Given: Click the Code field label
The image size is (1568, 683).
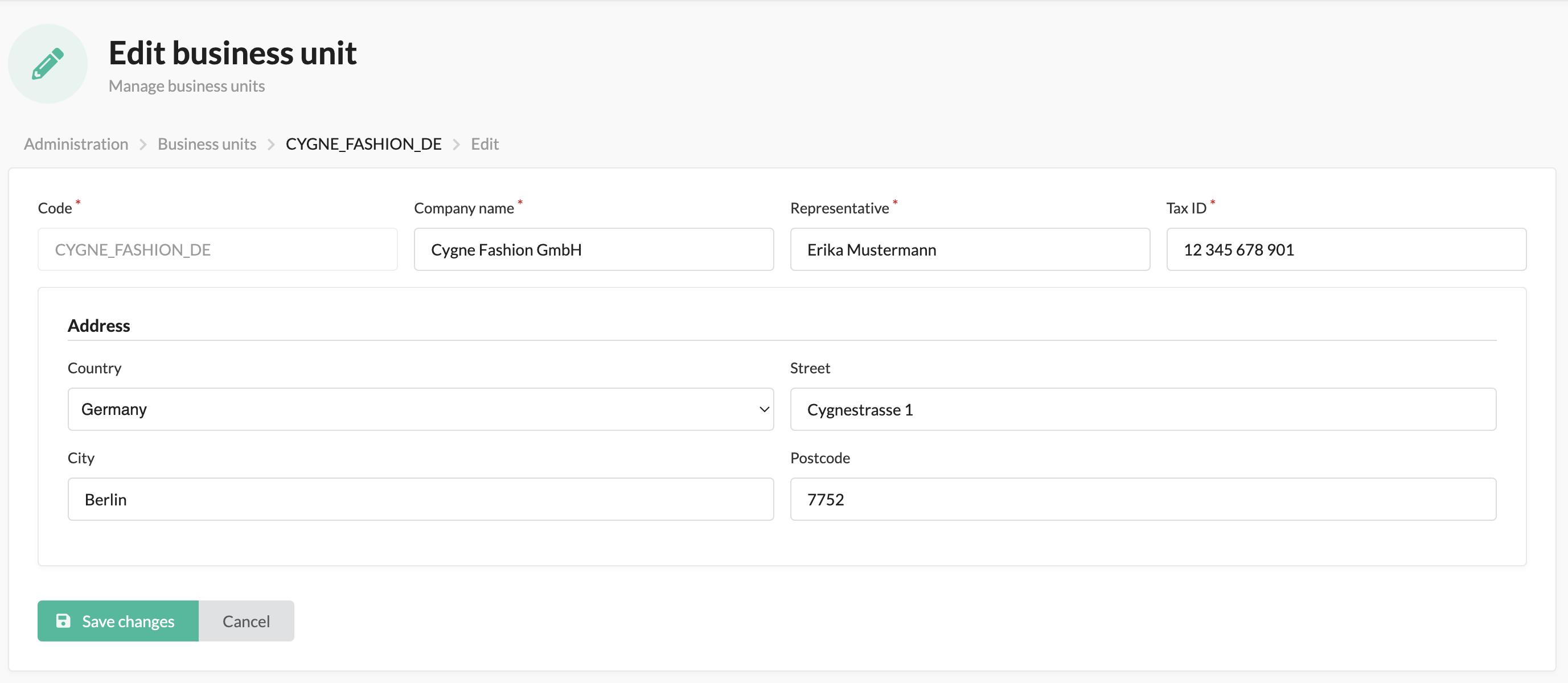Looking at the screenshot, I should click(x=55, y=208).
